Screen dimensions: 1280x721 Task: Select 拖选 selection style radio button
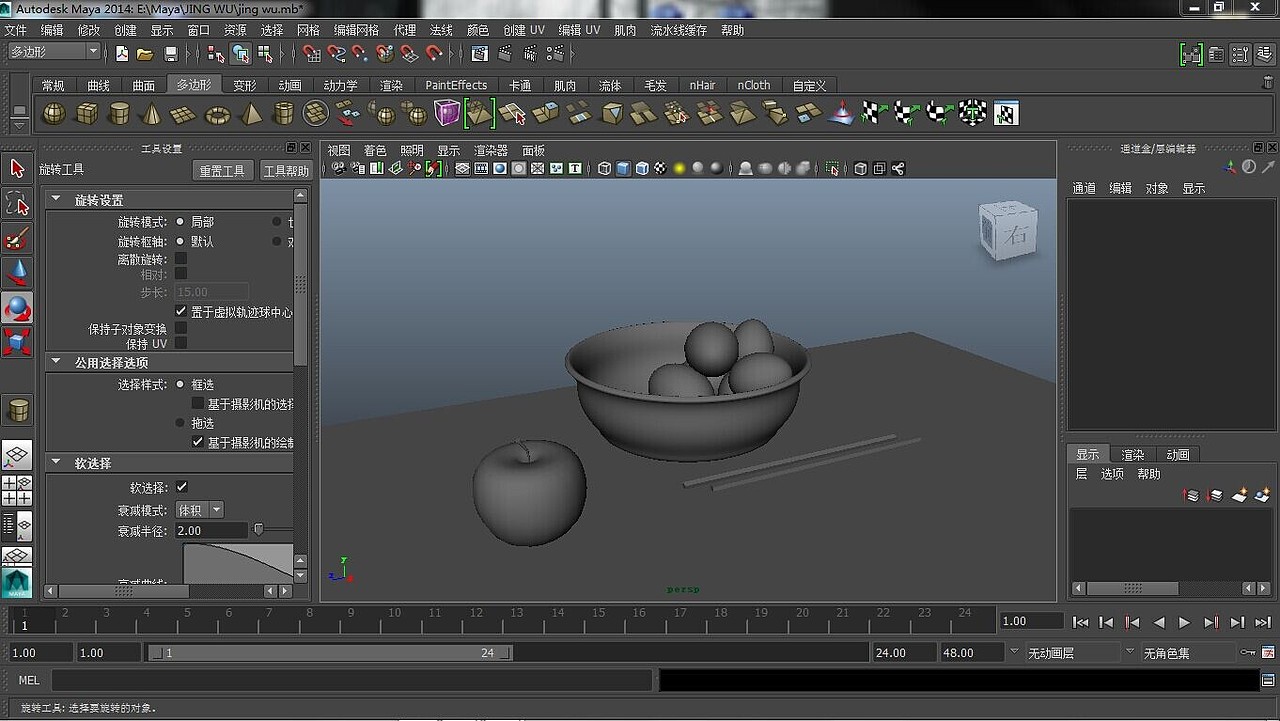tap(180, 423)
